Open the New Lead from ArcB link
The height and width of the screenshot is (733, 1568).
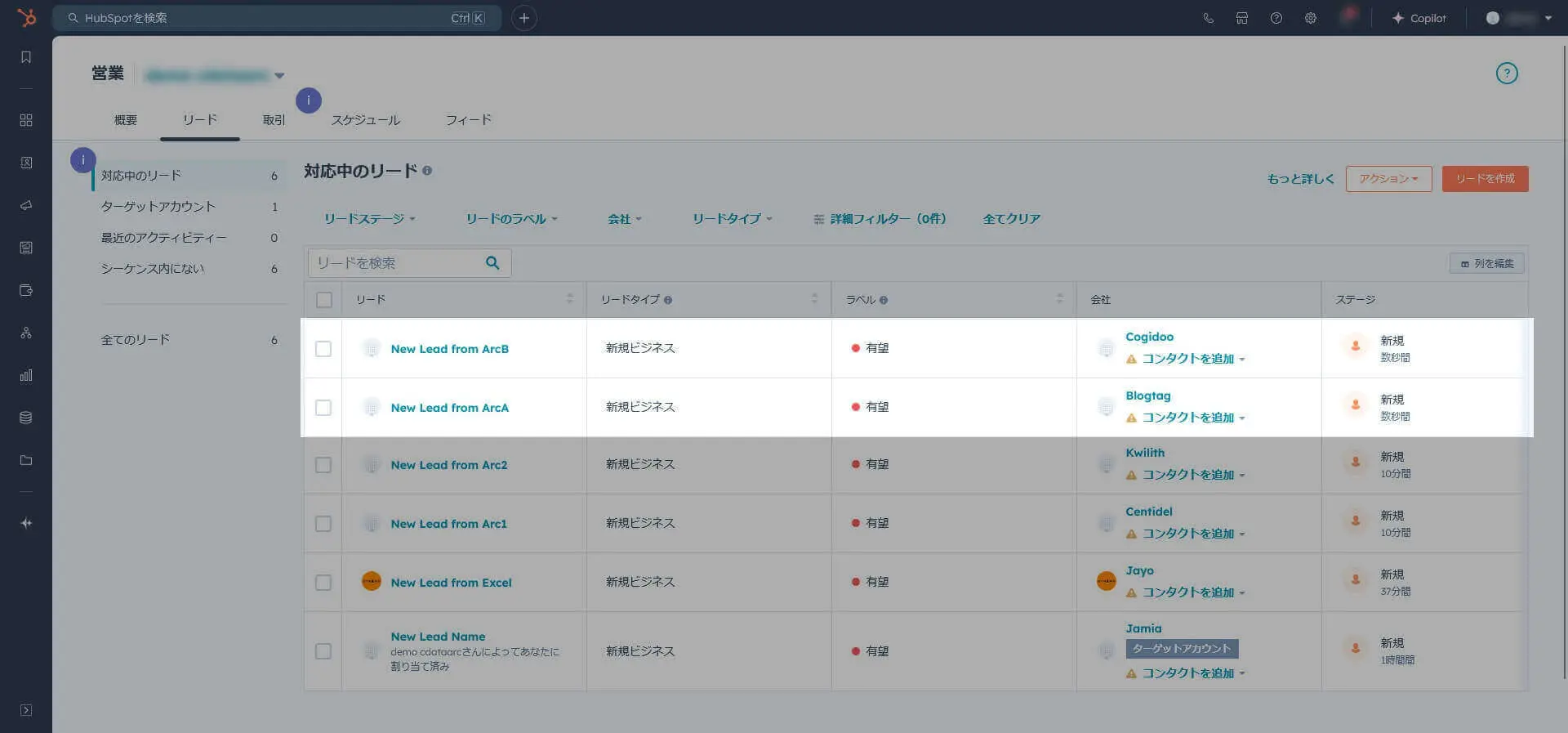tap(449, 349)
